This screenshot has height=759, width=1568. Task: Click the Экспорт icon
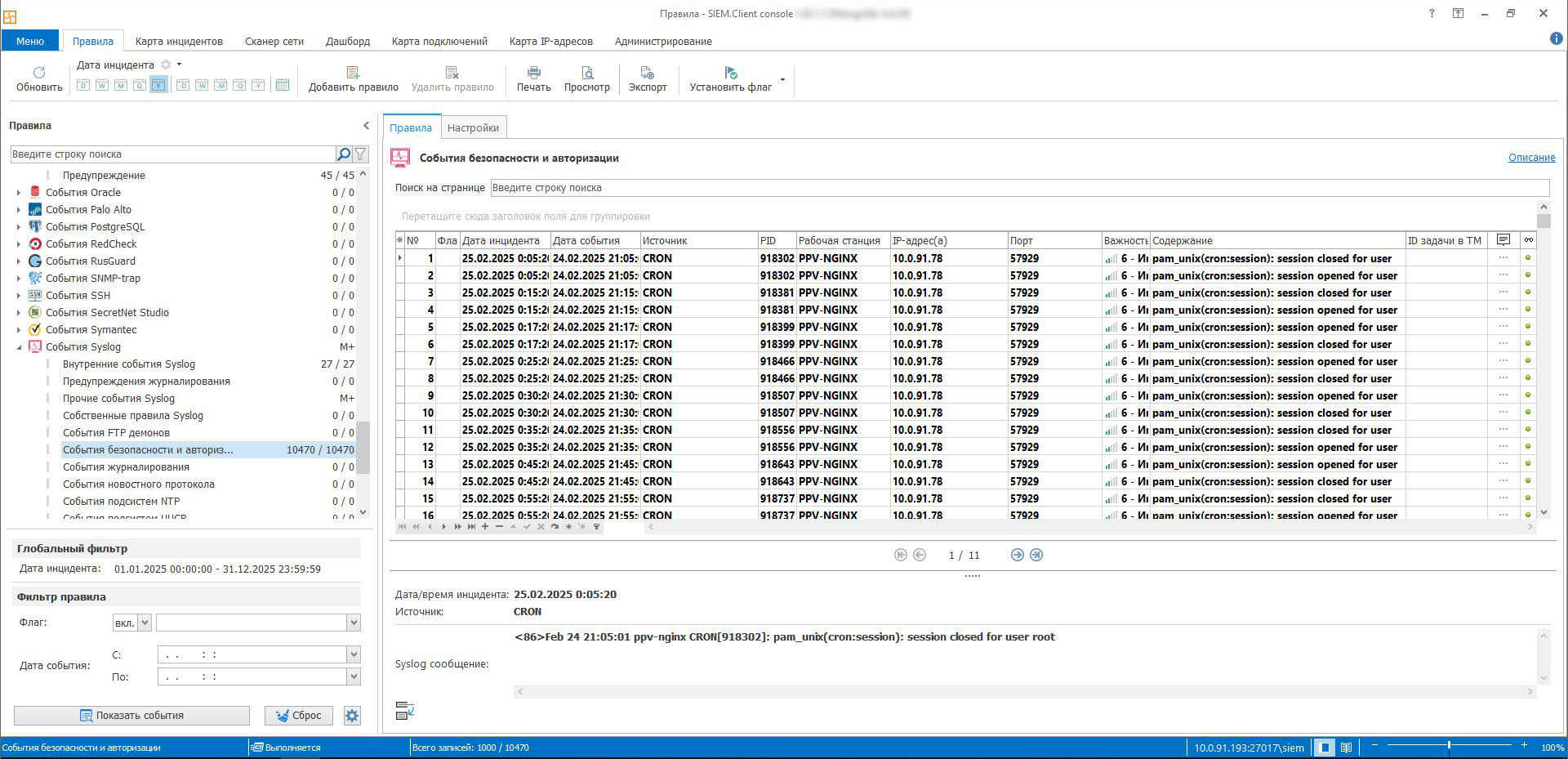click(x=647, y=73)
